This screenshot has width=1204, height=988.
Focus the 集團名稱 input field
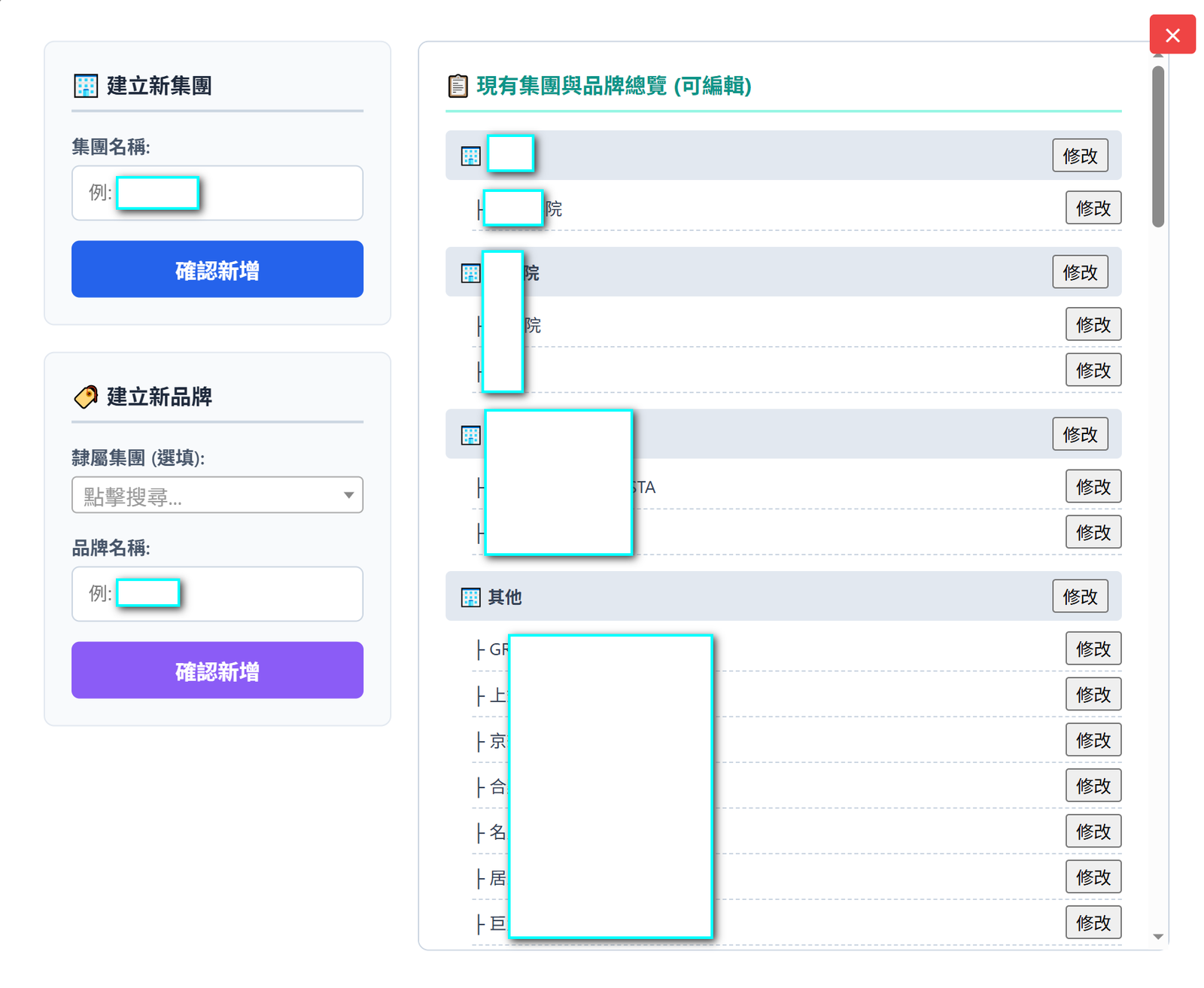(x=217, y=193)
